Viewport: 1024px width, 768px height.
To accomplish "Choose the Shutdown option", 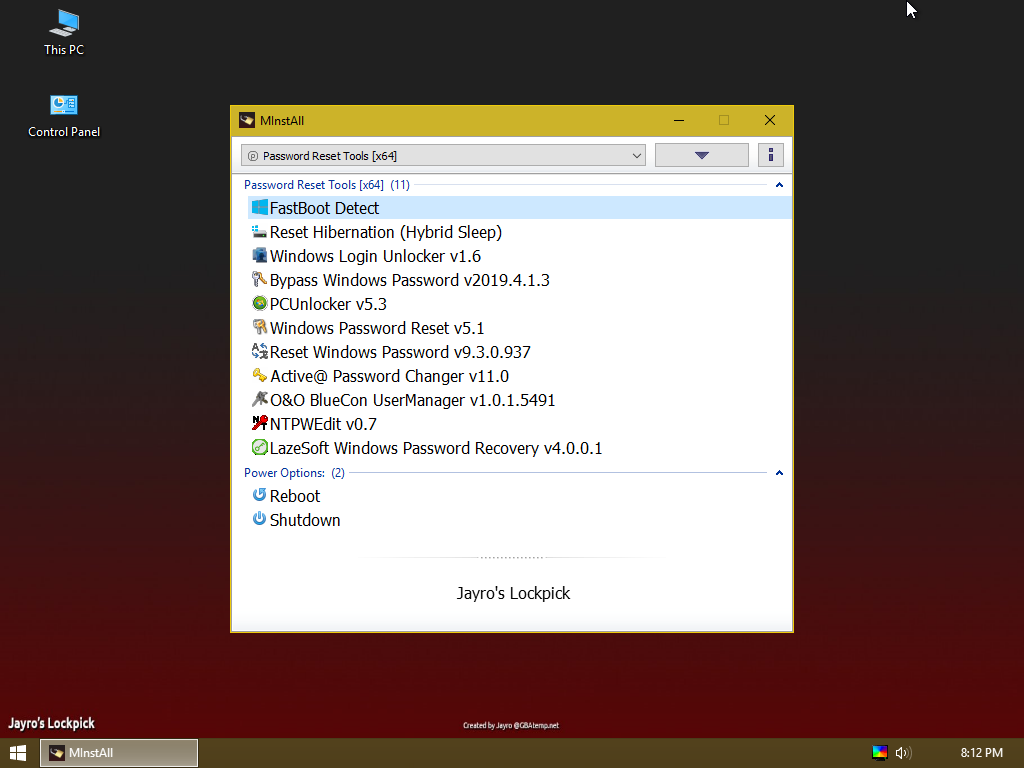I will 520,520.
